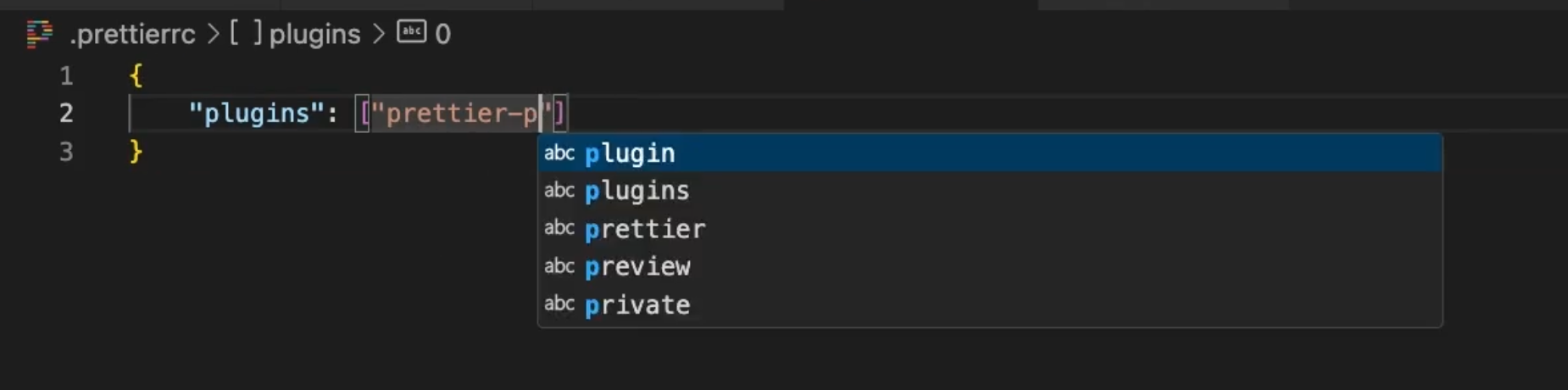Image resolution: width=1568 pixels, height=390 pixels.
Task: Click abc icon beside "prettier" suggestion
Action: pos(559,228)
